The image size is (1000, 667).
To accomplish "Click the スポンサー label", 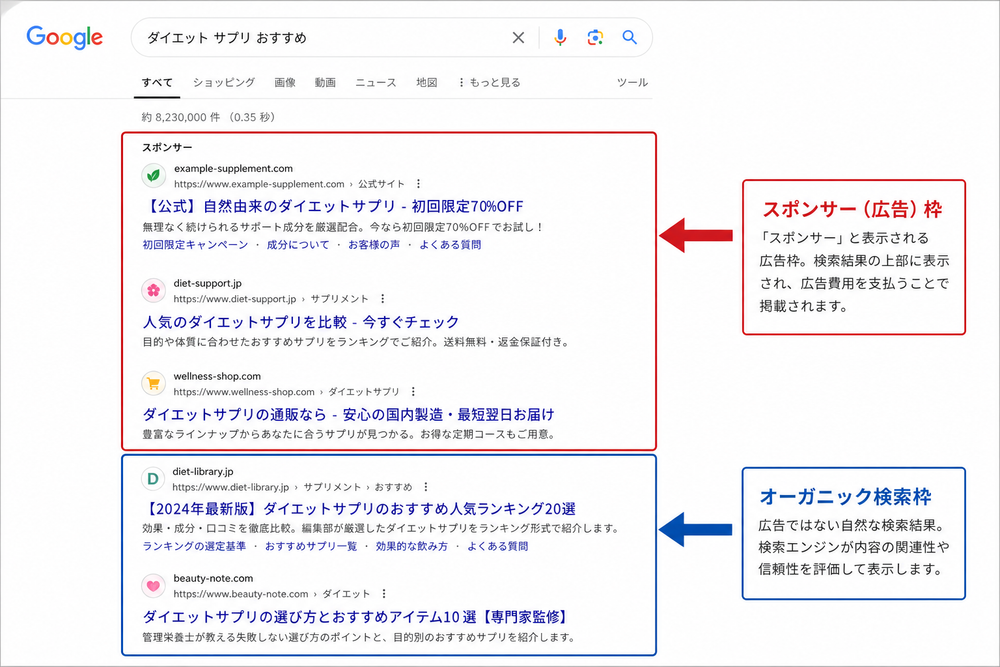I will [x=167, y=147].
